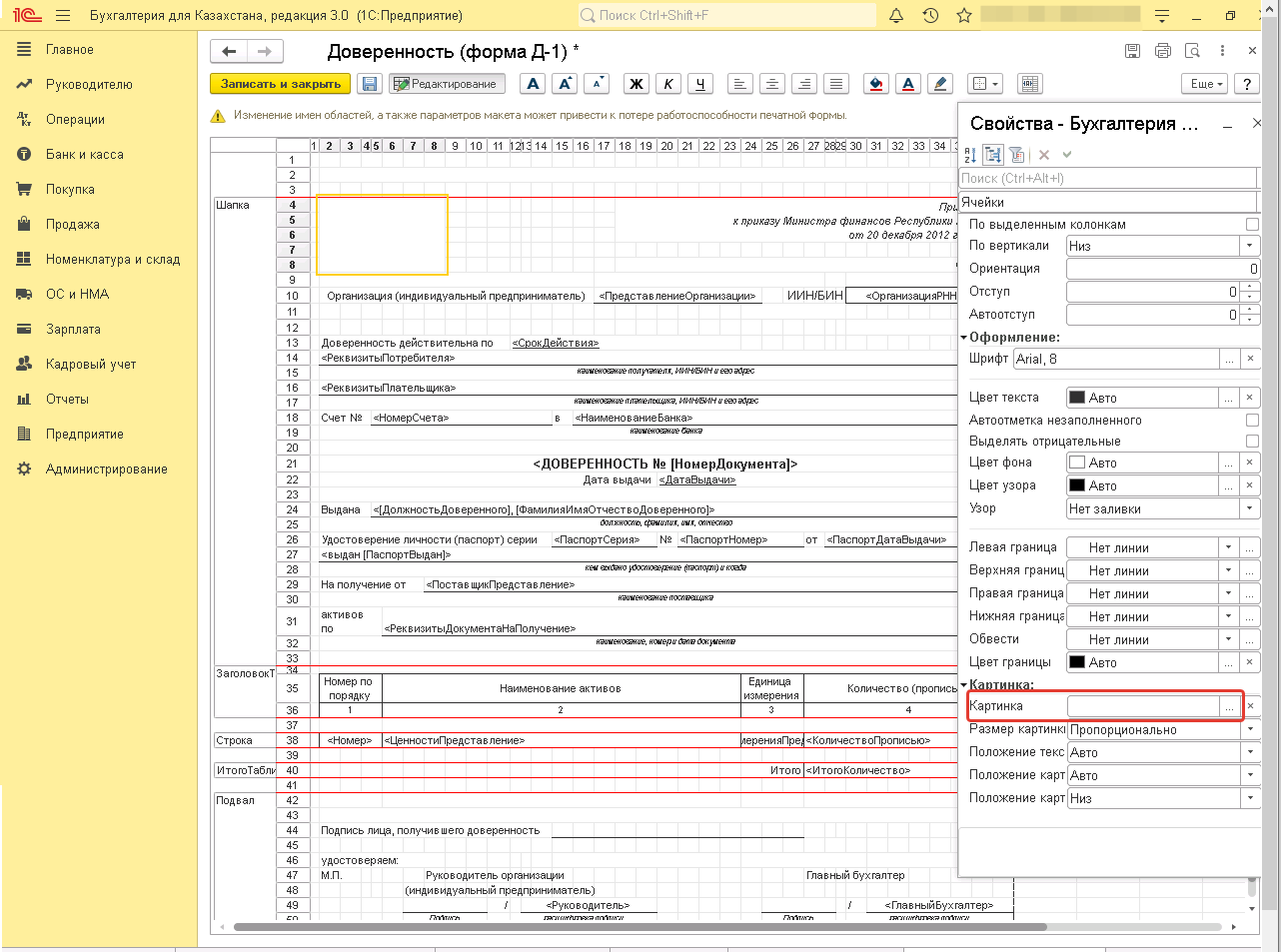Open Банк и касса section
1281x952 pixels.
[x=85, y=155]
